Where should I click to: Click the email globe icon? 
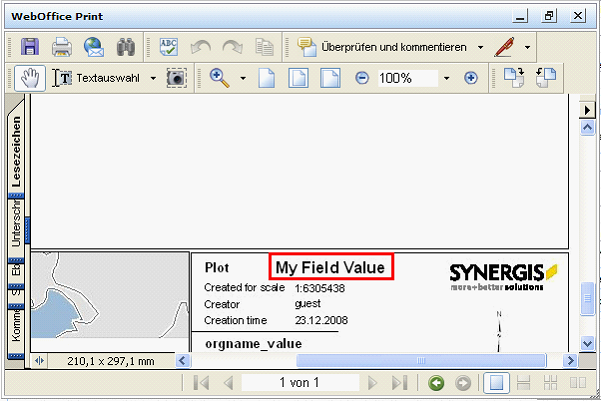click(x=94, y=47)
